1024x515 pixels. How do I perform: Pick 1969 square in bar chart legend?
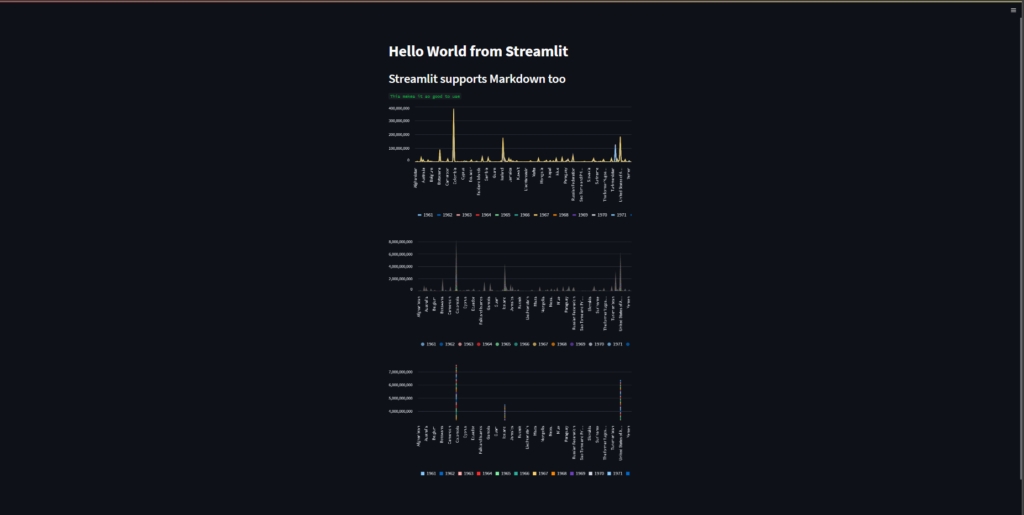[572, 473]
